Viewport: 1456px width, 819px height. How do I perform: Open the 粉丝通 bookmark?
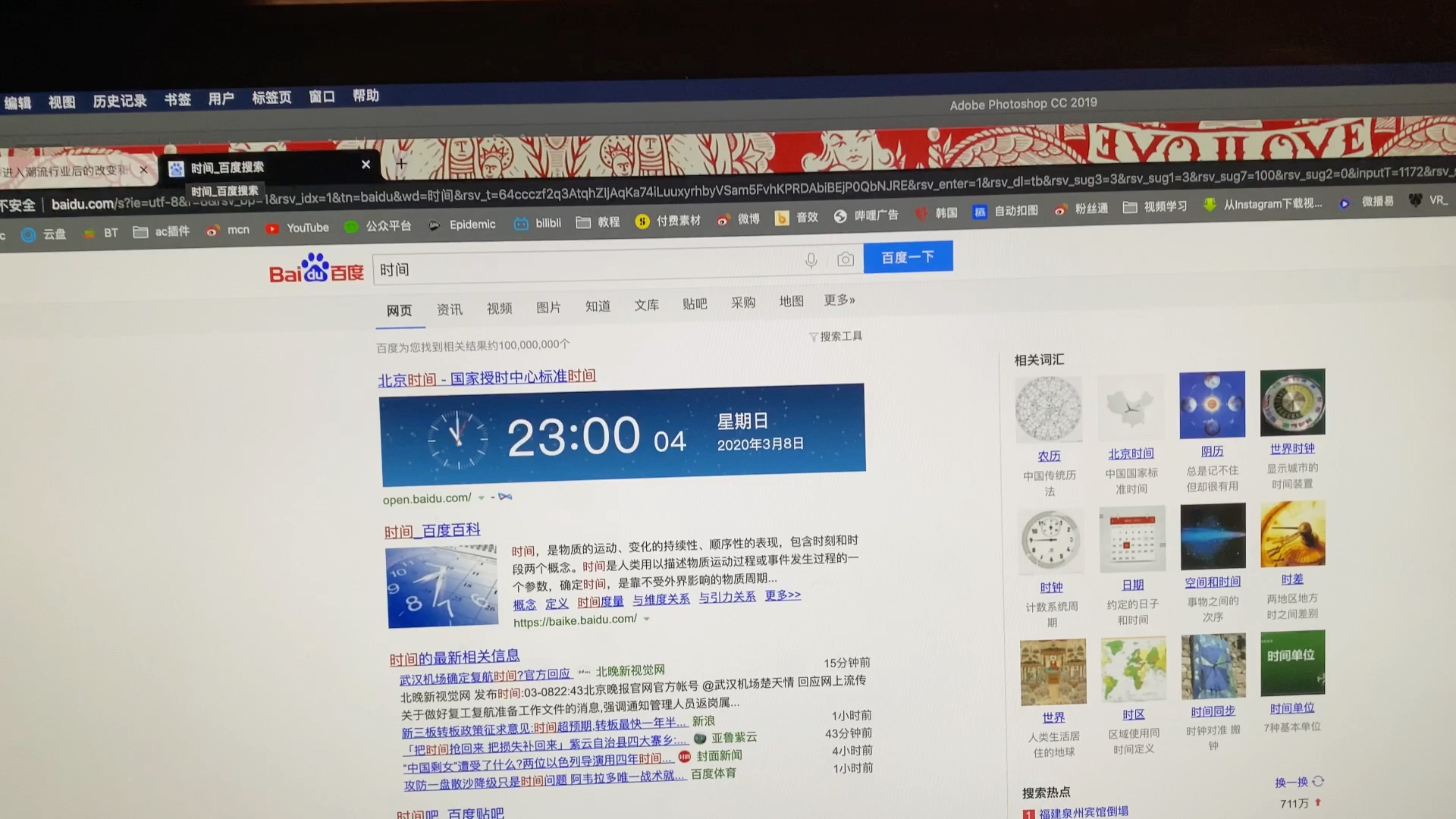(1081, 209)
